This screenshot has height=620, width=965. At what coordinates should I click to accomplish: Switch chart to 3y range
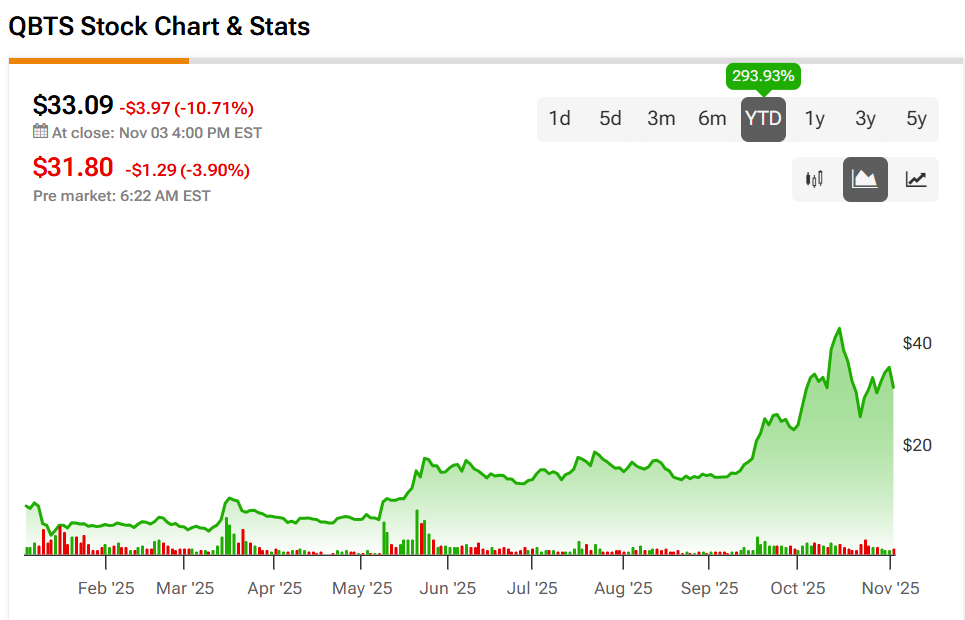coord(866,119)
